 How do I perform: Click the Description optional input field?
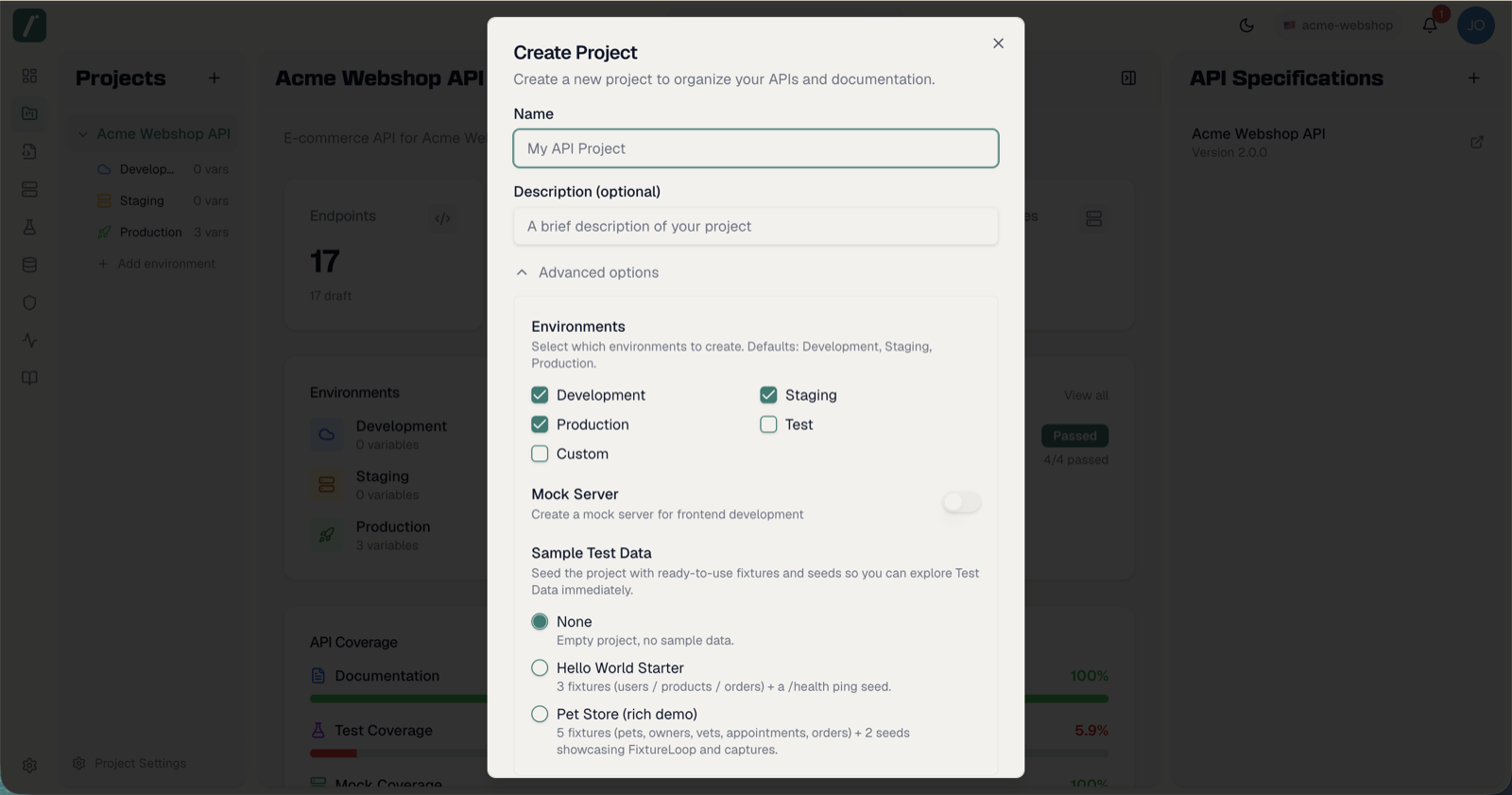(x=756, y=226)
